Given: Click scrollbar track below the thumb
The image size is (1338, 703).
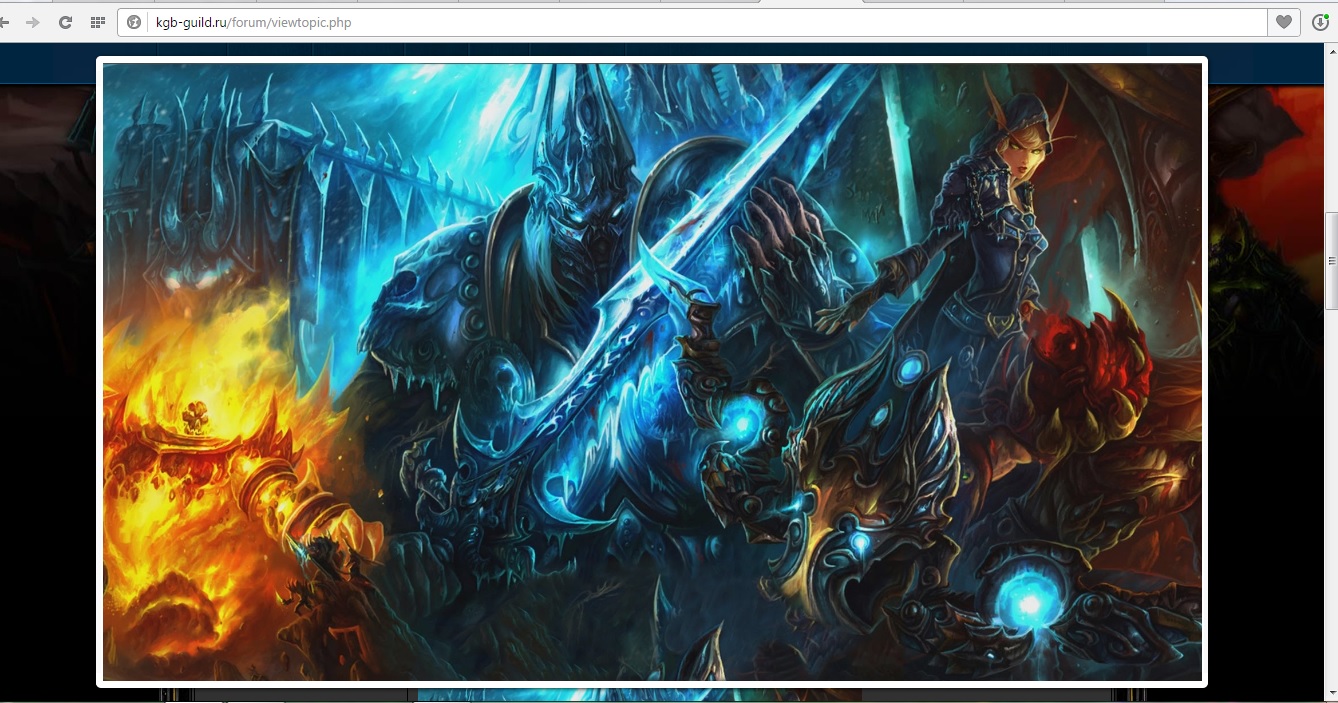Looking at the screenshot, I should tap(1331, 500).
